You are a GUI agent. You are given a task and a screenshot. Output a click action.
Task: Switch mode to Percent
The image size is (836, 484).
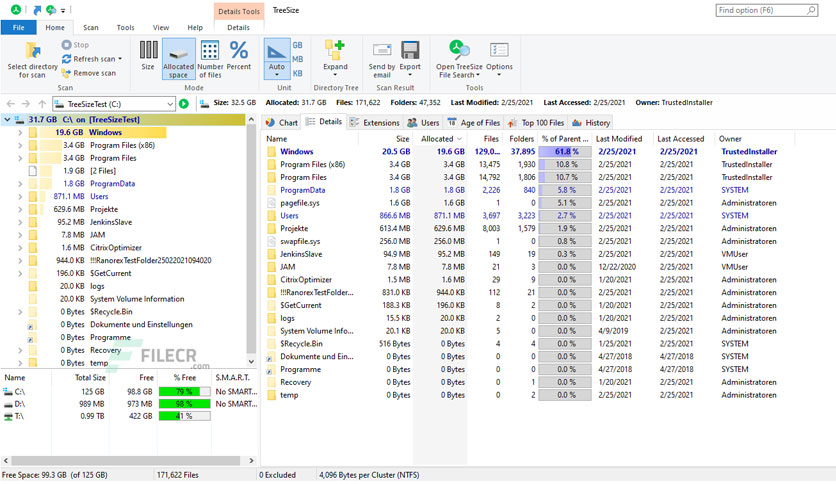[238, 55]
